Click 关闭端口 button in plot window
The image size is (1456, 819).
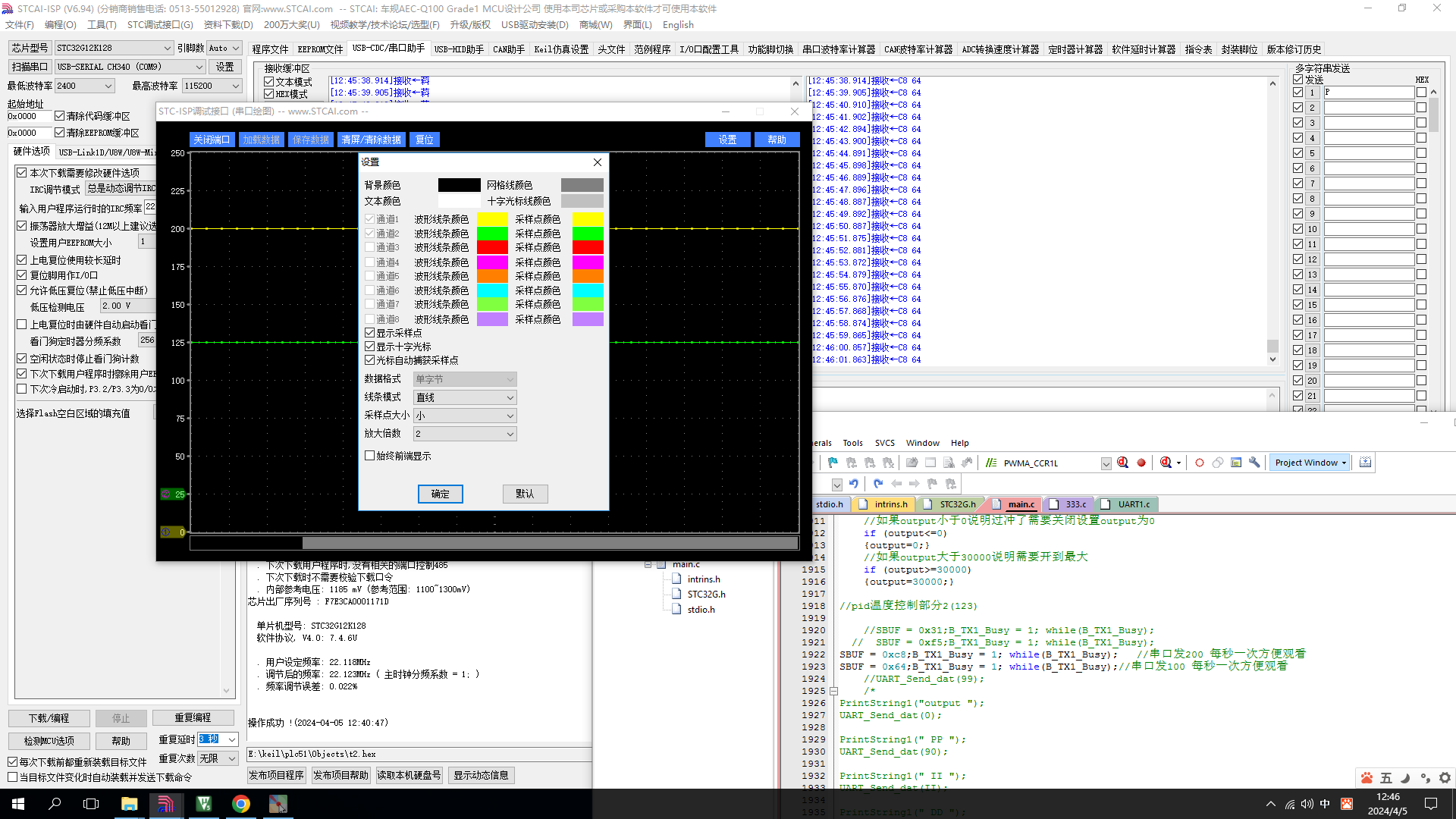(212, 140)
